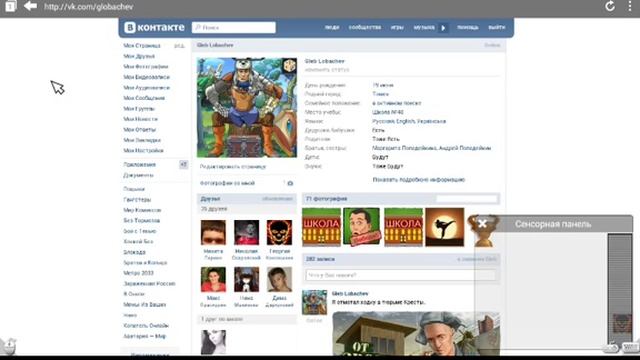Open Приложения in sidebar
This screenshot has height=360, width=640.
pos(140,164)
